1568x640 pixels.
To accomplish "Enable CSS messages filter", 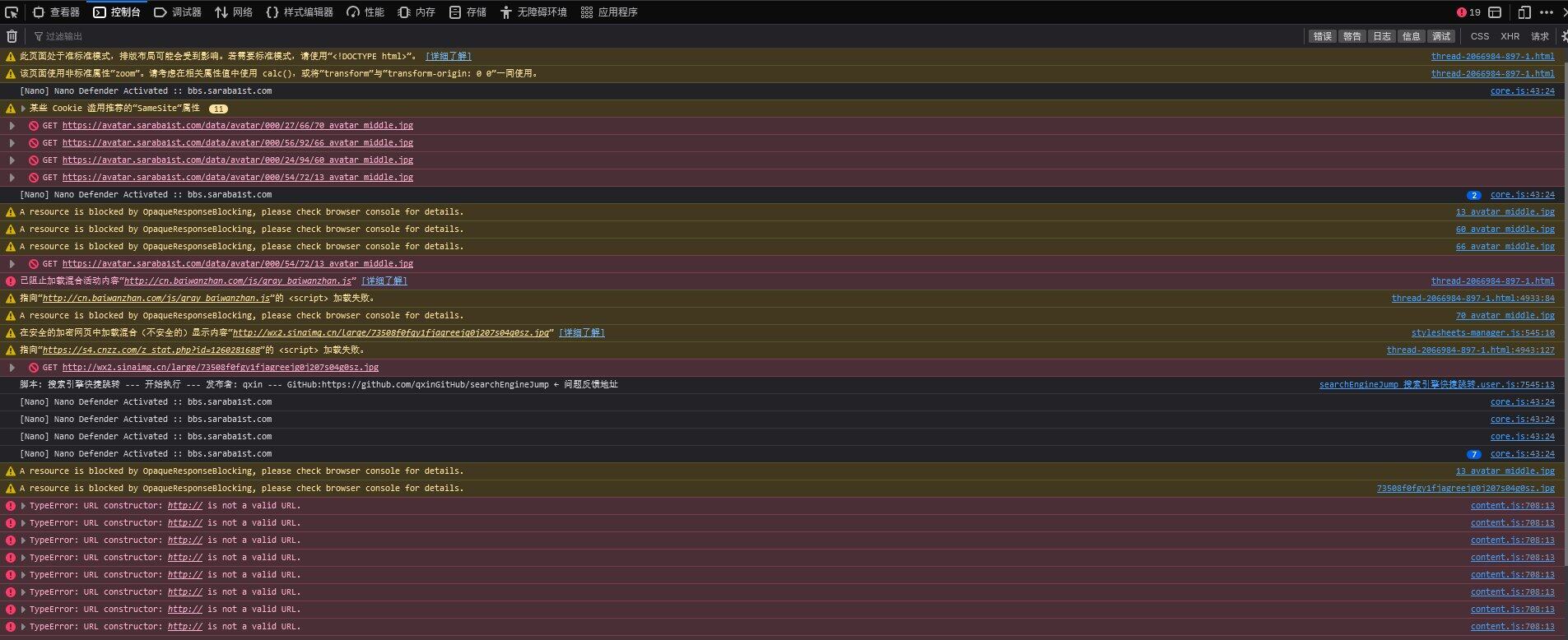I will (1480, 36).
